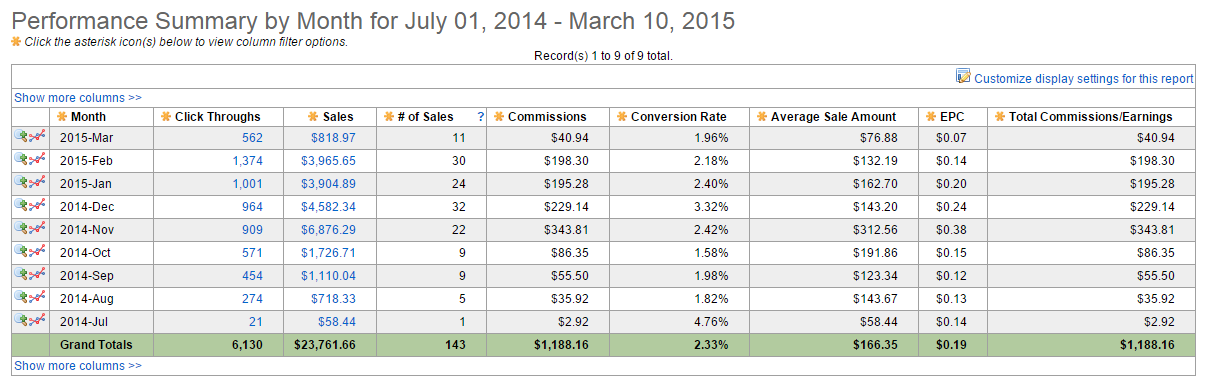This screenshot has width=1206, height=378.
Task: Open the trend chart icon for 2014-Sep
Action: coord(38,274)
